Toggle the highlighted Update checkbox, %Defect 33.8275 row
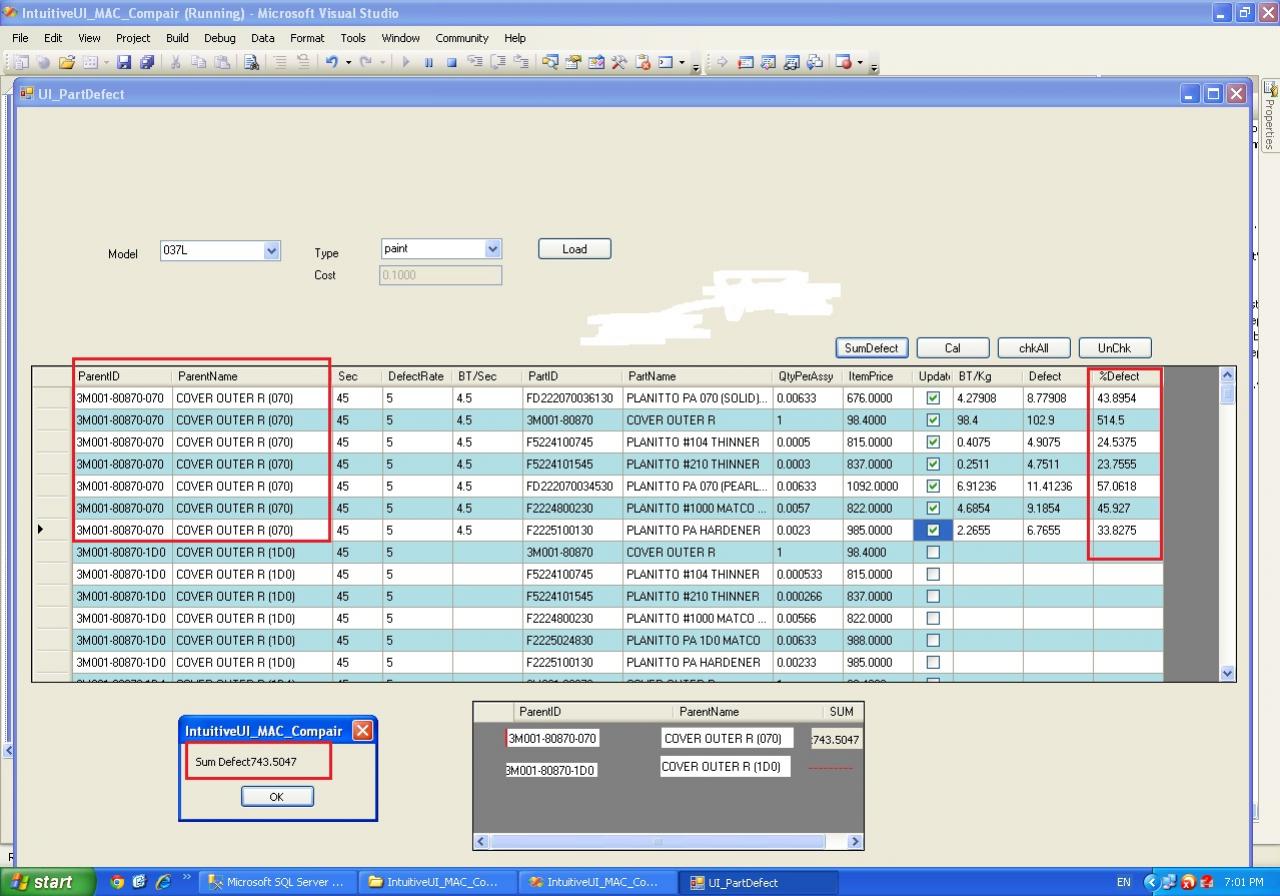Image resolution: width=1280 pixels, height=896 pixels. [x=933, y=530]
